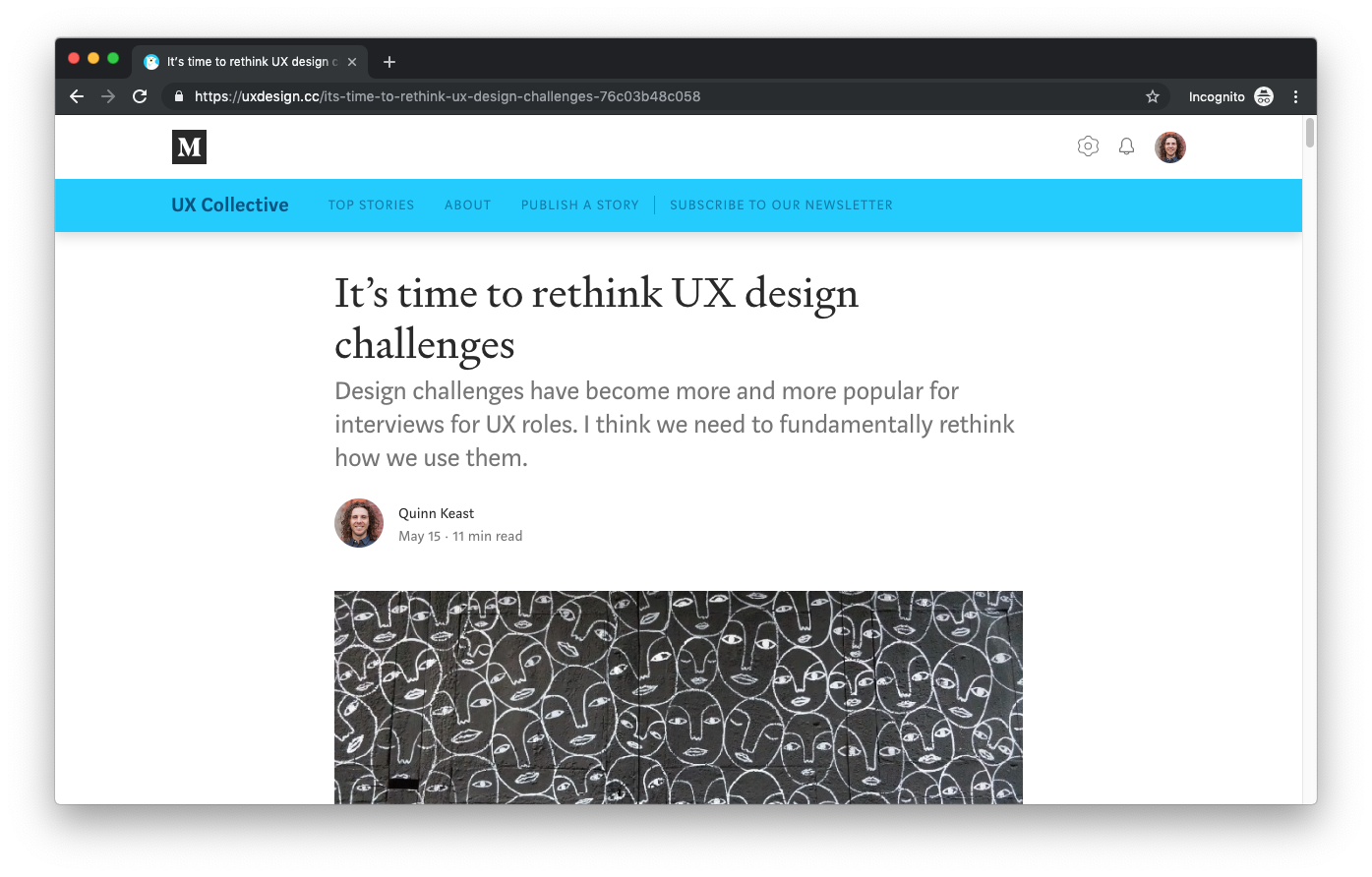Click SUBSCRIBE TO OUR NEWSLETTER
Screen dimensions: 1372x877
[x=781, y=205]
